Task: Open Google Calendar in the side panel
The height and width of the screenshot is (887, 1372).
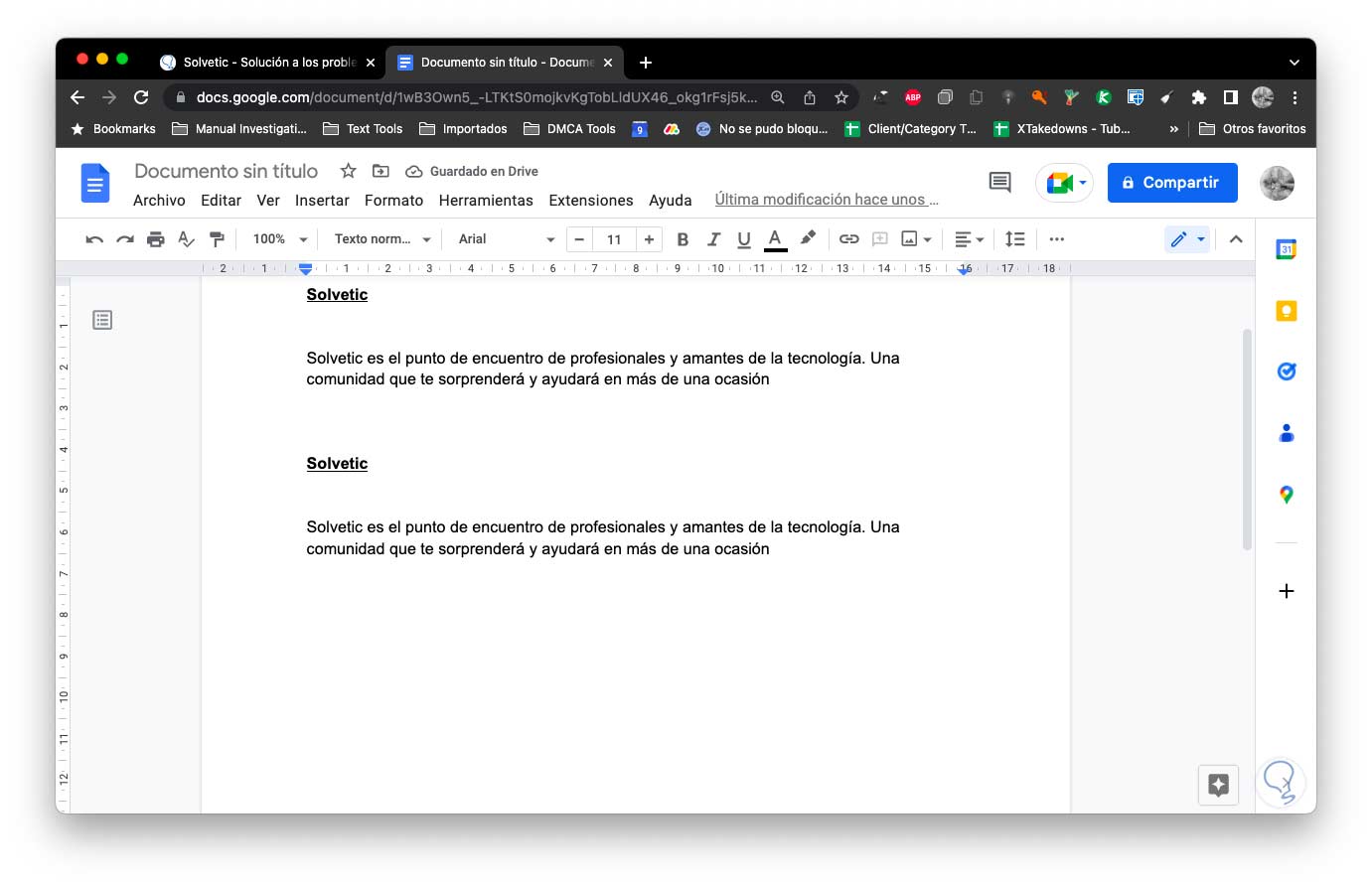Action: 1287,249
